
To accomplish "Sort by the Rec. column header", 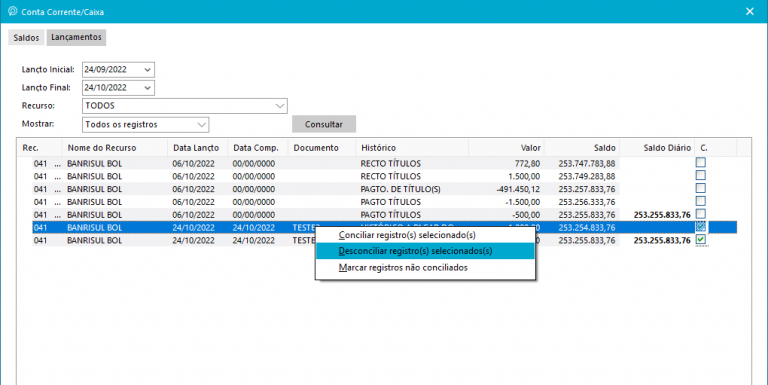I will point(40,148).
